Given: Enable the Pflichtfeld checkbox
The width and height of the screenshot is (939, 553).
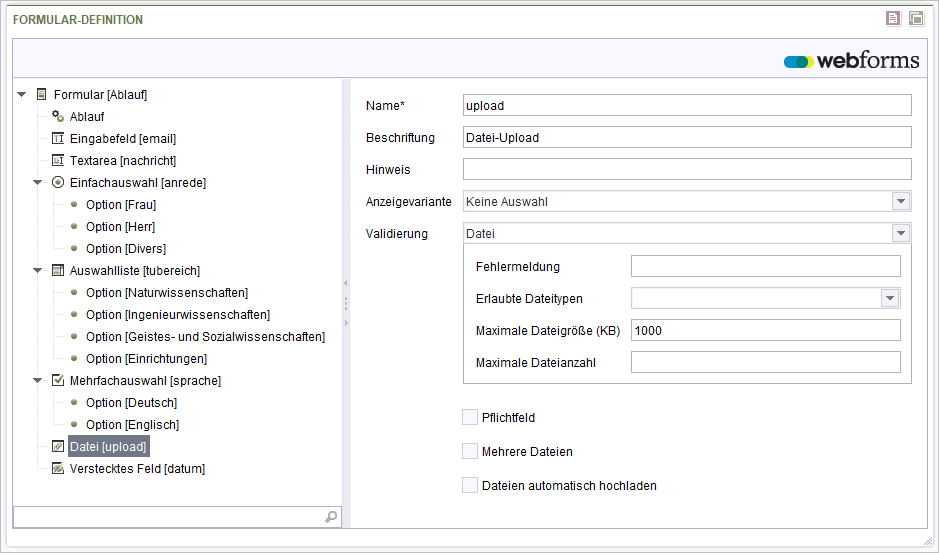Looking at the screenshot, I should (x=470, y=417).
